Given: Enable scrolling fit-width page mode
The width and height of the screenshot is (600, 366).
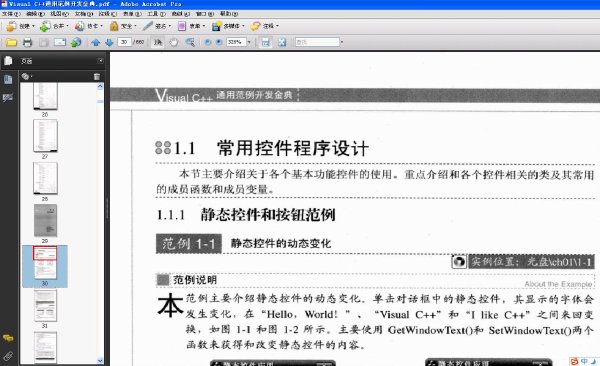Looking at the screenshot, I should pos(265,42).
